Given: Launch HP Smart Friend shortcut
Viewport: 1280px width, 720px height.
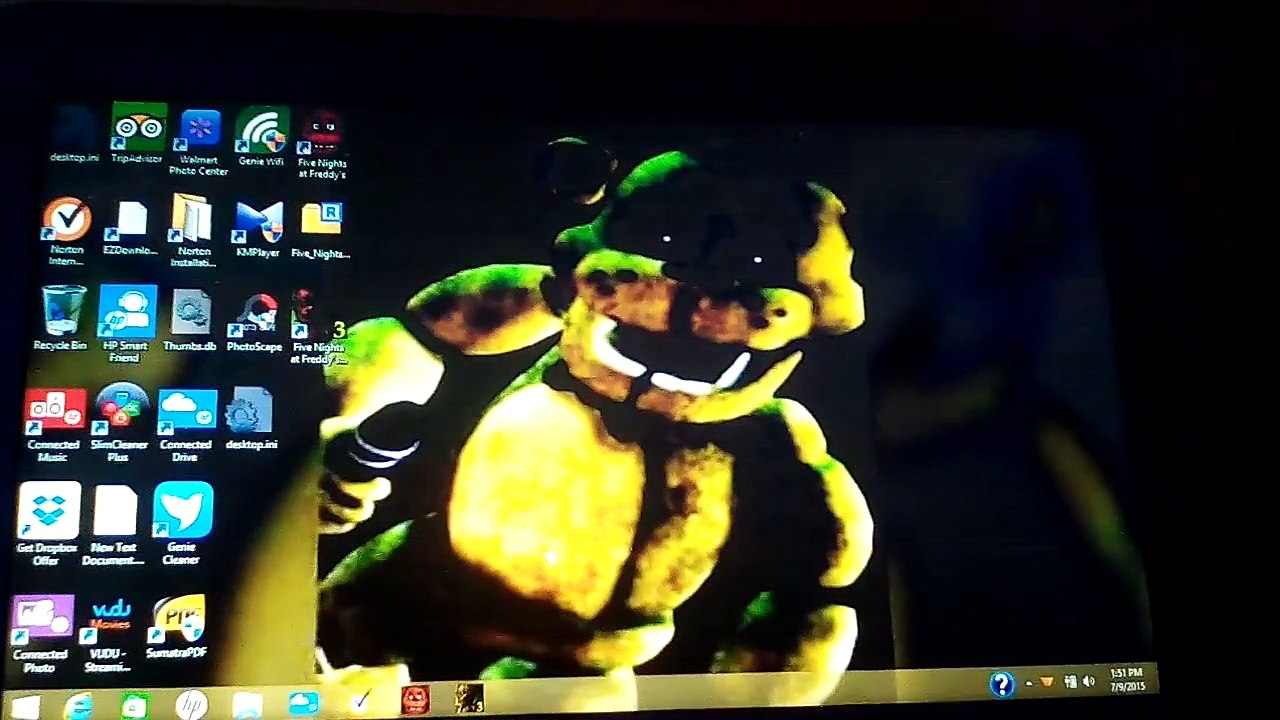Looking at the screenshot, I should coord(126,324).
